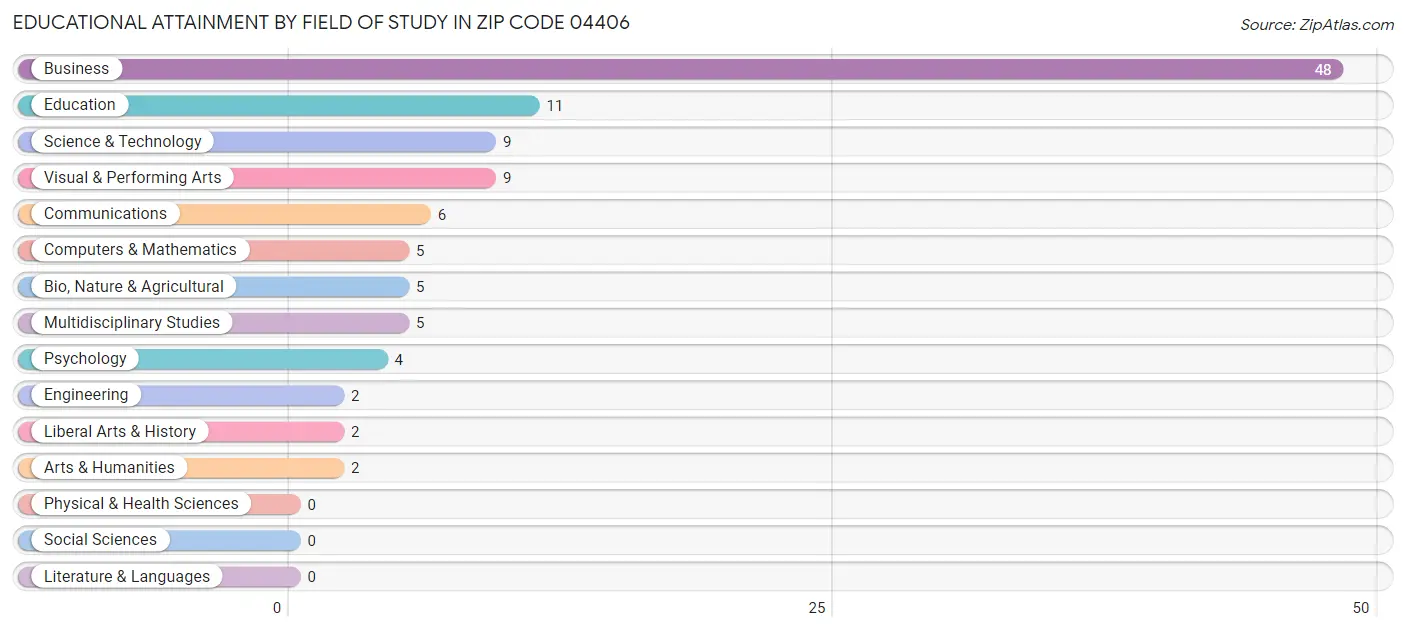This screenshot has width=1406, height=631.
Task: Click the value 4 beside Psychology bar
Action: [399, 360]
